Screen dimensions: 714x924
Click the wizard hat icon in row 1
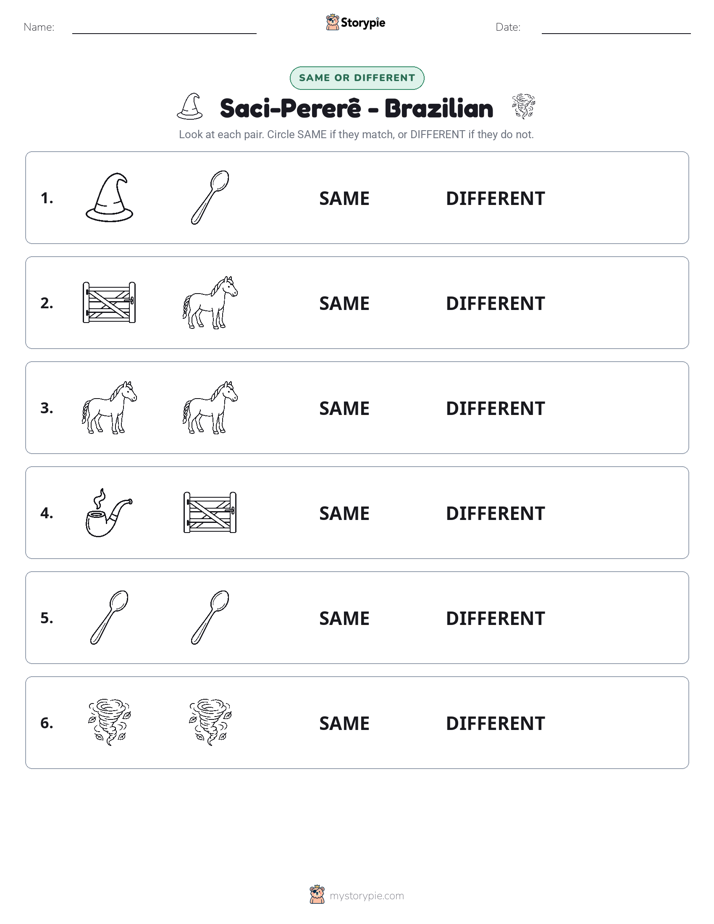(110, 197)
